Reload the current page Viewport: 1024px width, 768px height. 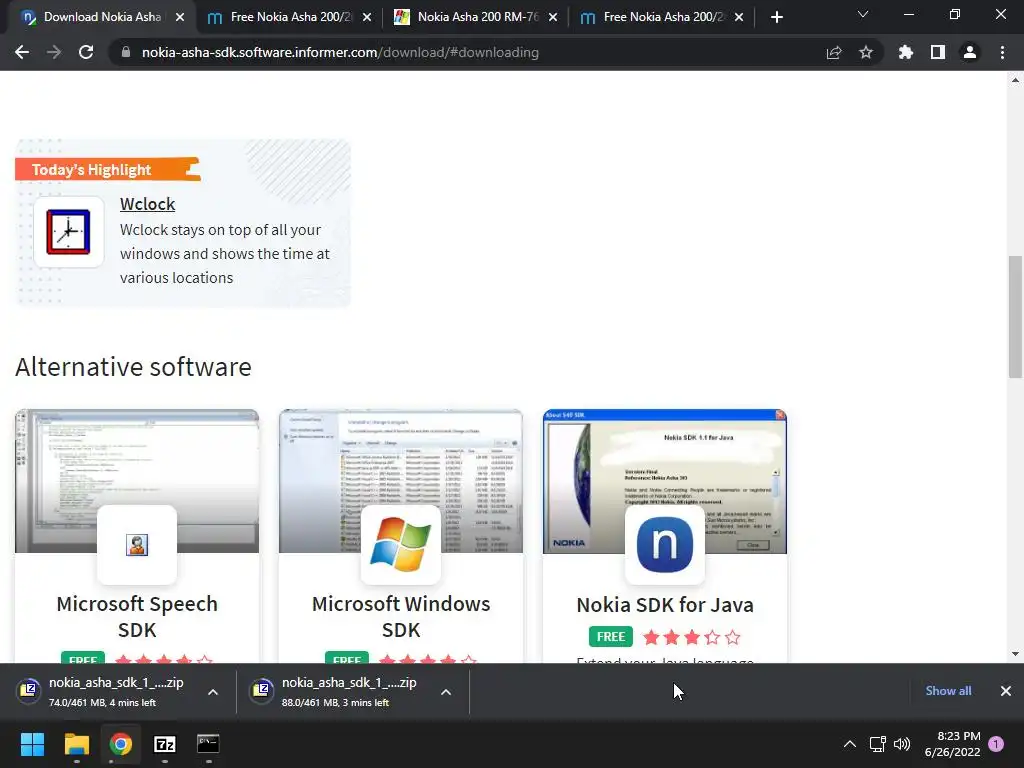coord(86,52)
